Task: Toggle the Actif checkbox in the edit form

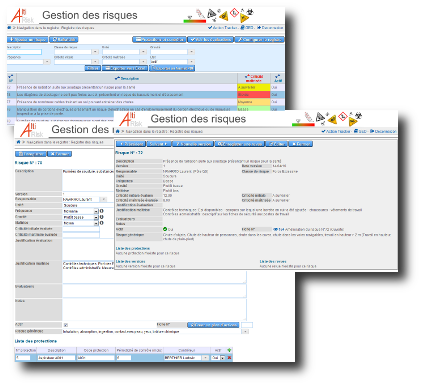Action: tap(66, 325)
